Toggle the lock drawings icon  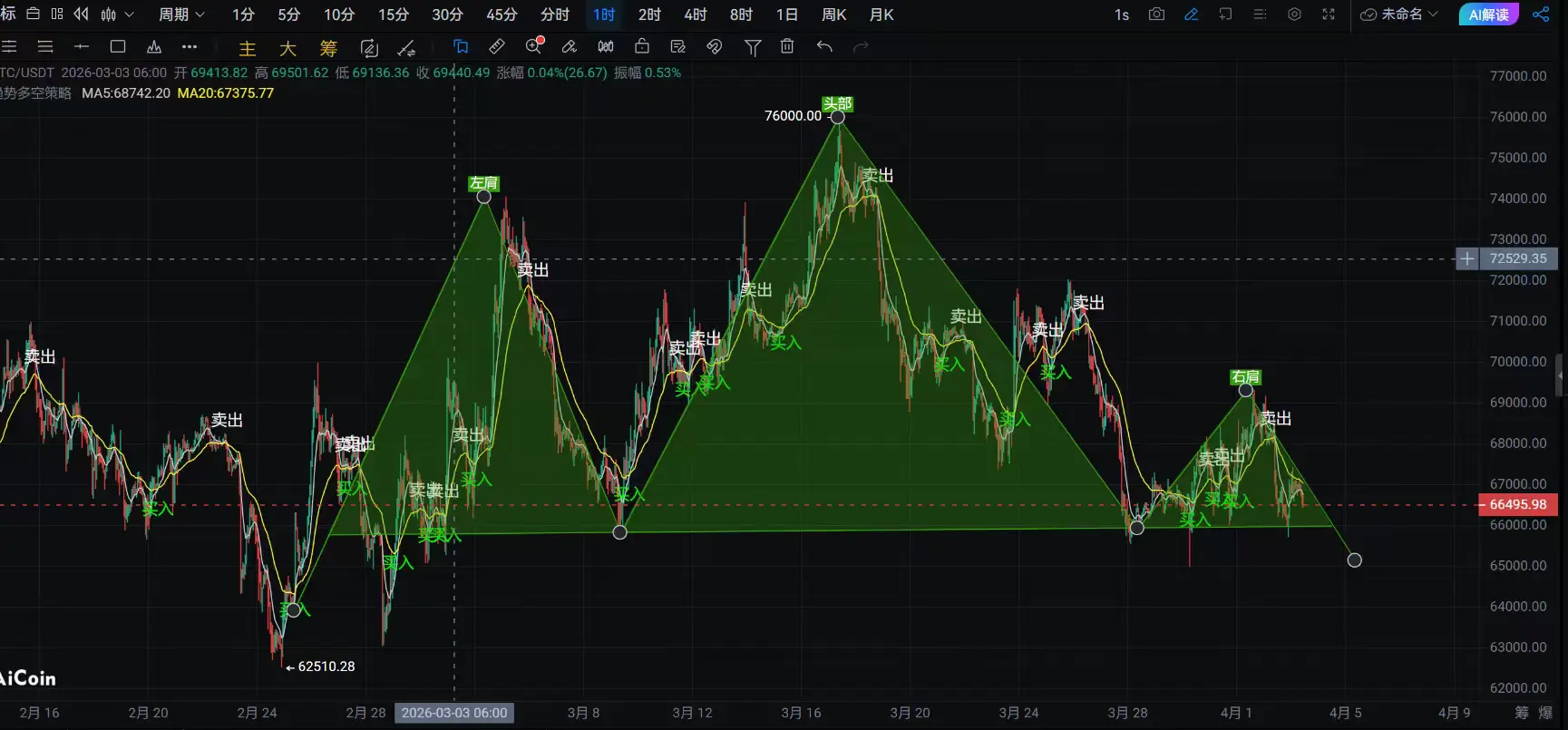coord(642,47)
